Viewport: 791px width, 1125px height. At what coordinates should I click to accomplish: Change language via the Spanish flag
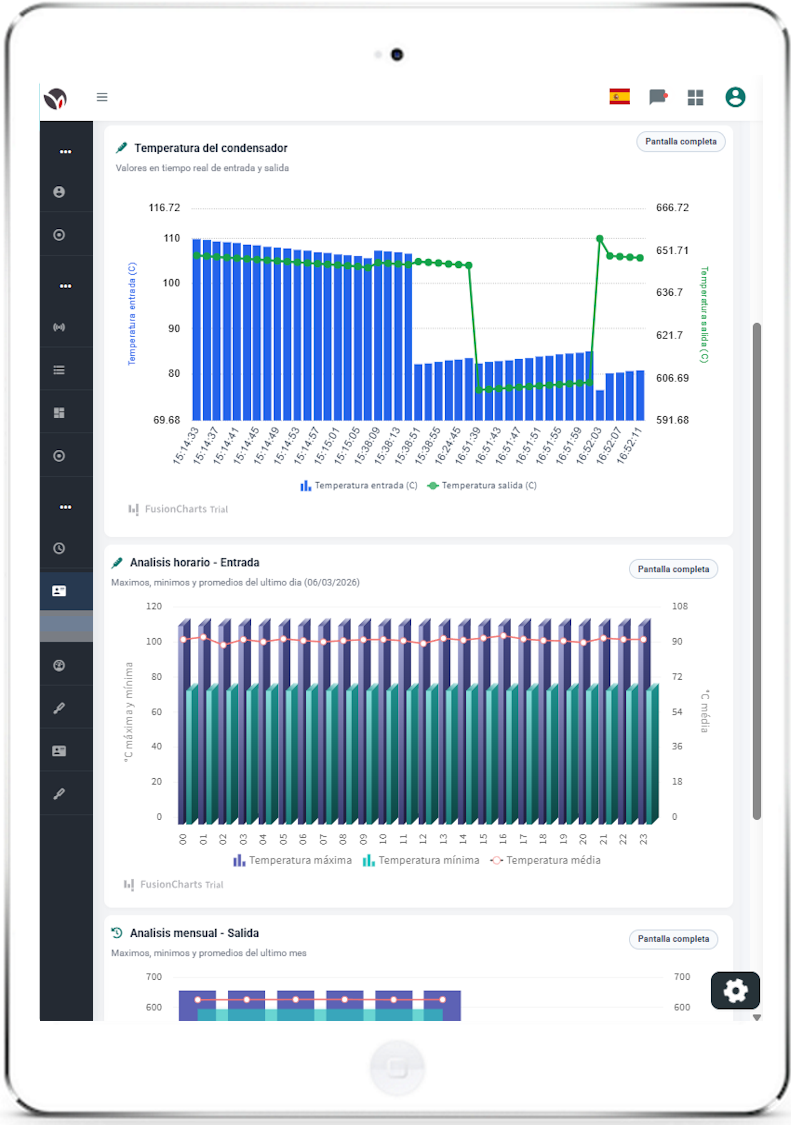click(x=619, y=96)
